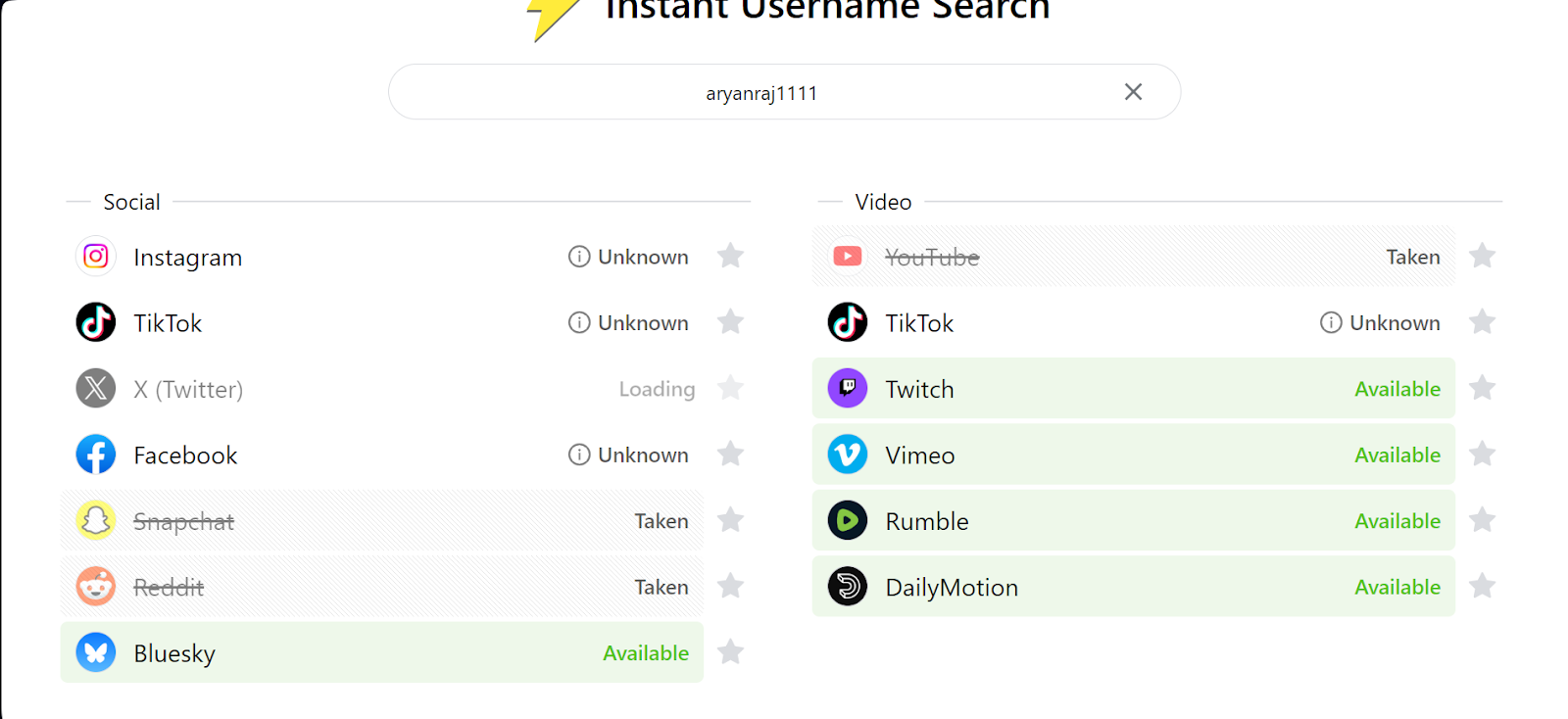Click the struck-through Reddit name
The width and height of the screenshot is (1568, 719).
click(x=169, y=588)
